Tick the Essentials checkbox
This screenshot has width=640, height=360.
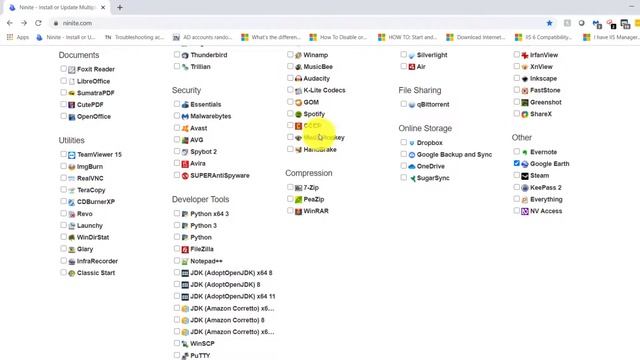[177, 104]
